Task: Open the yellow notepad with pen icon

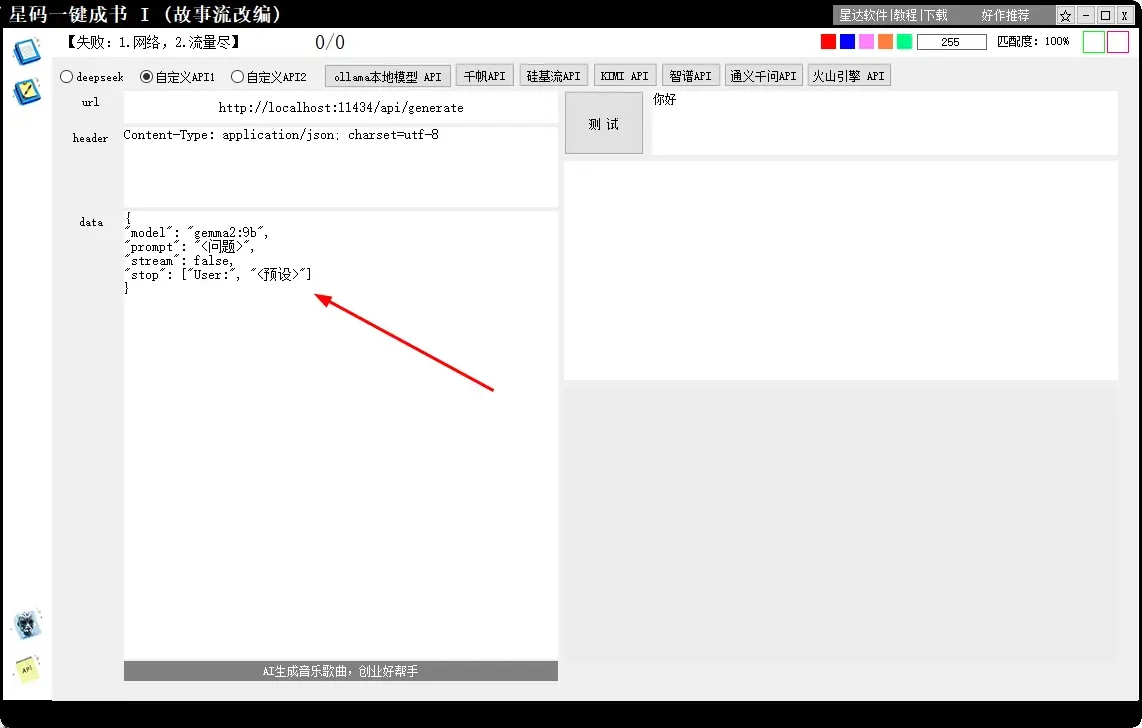Action: [27, 92]
